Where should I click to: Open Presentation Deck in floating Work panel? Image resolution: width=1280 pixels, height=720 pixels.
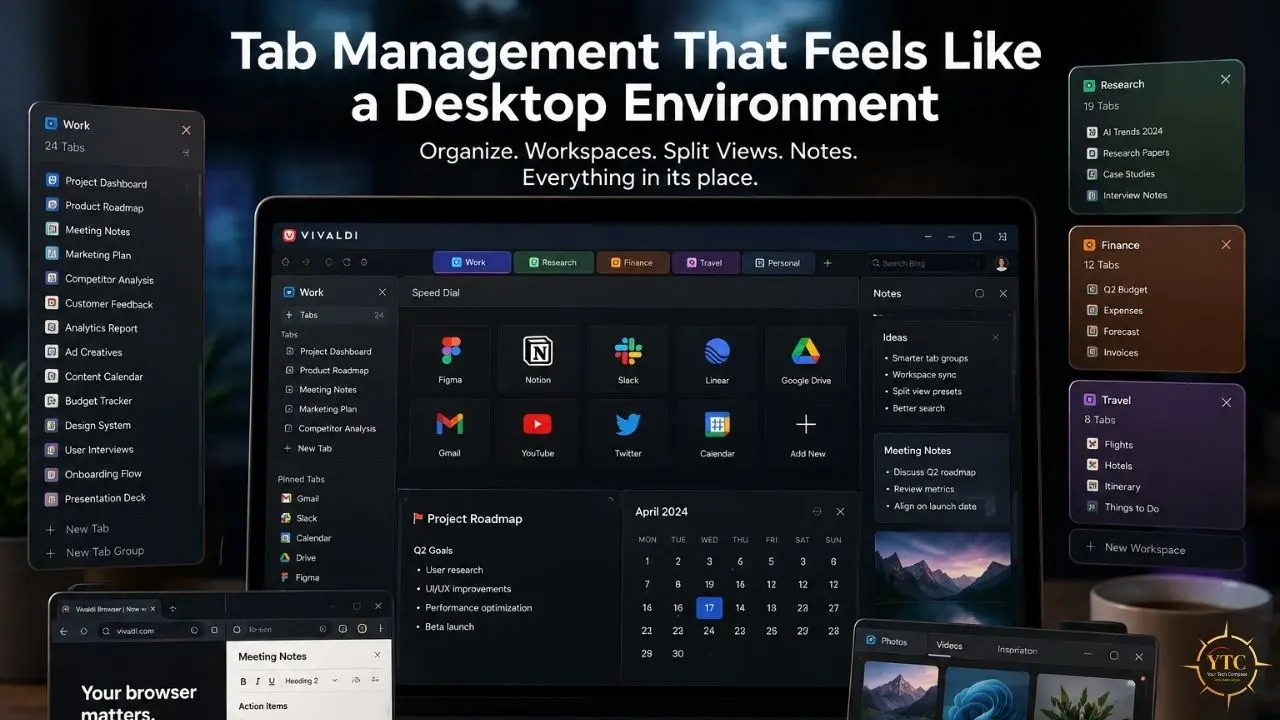[95, 498]
